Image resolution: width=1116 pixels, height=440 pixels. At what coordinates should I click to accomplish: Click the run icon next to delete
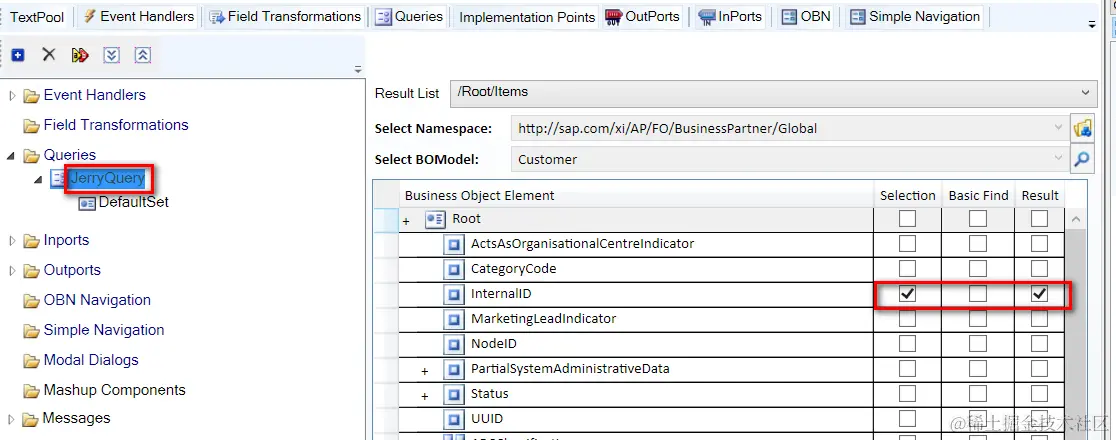point(80,55)
